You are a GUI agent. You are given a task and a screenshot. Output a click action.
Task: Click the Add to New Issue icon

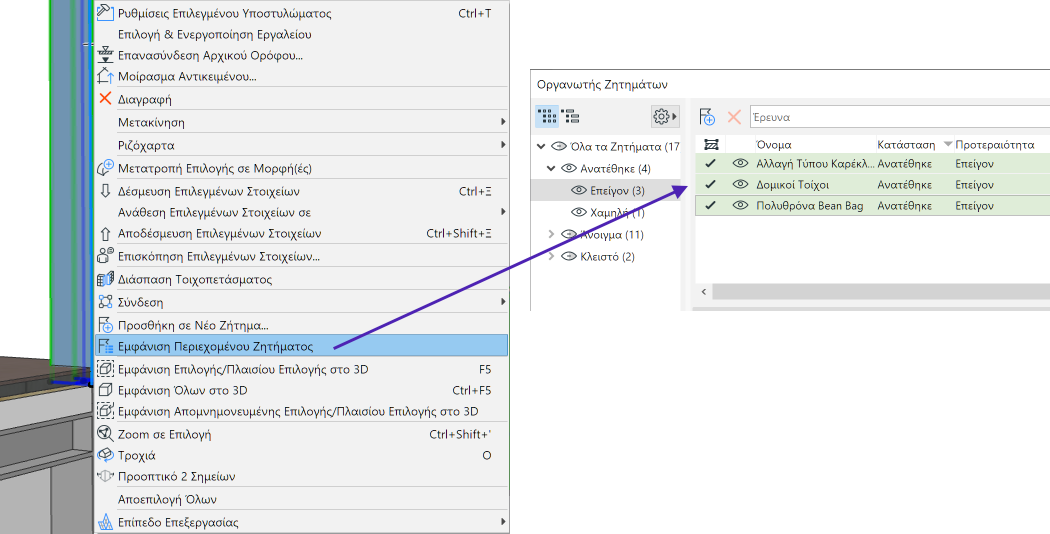point(105,325)
